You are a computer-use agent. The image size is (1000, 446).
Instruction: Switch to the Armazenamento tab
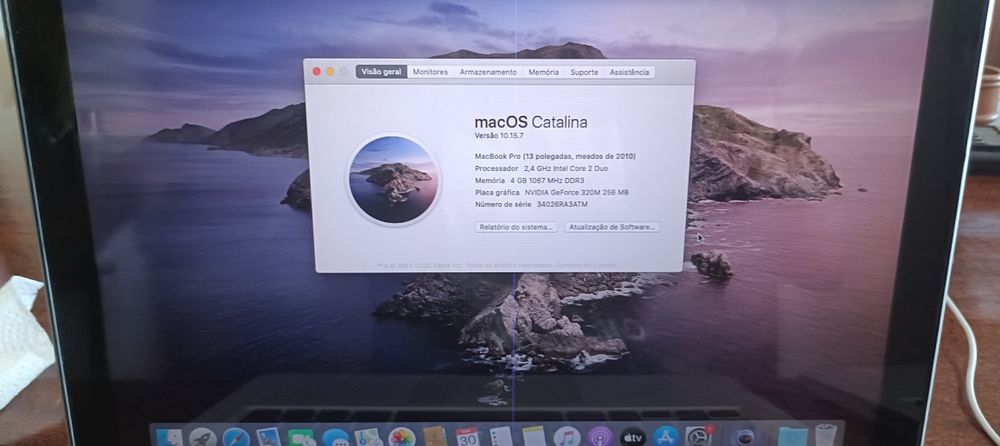pos(488,72)
